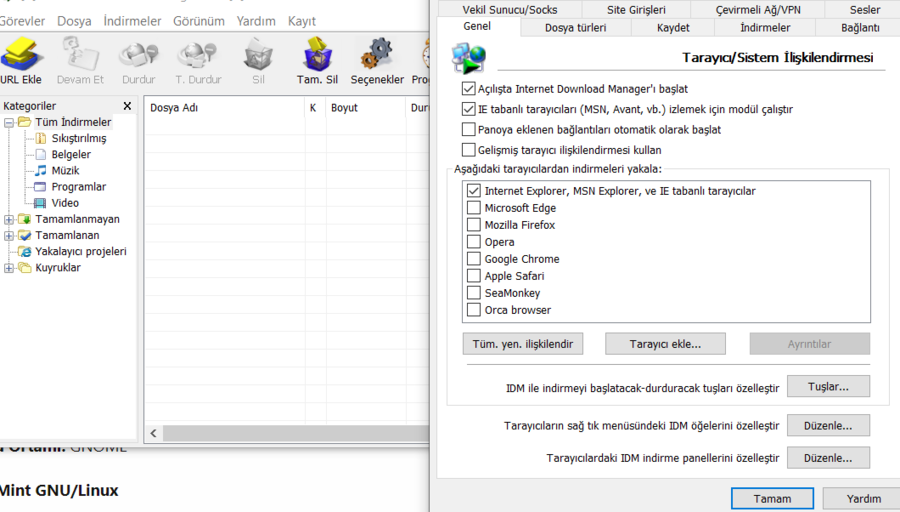Click the Durdur stop icon
This screenshot has width=900, height=512.
[x=138, y=54]
